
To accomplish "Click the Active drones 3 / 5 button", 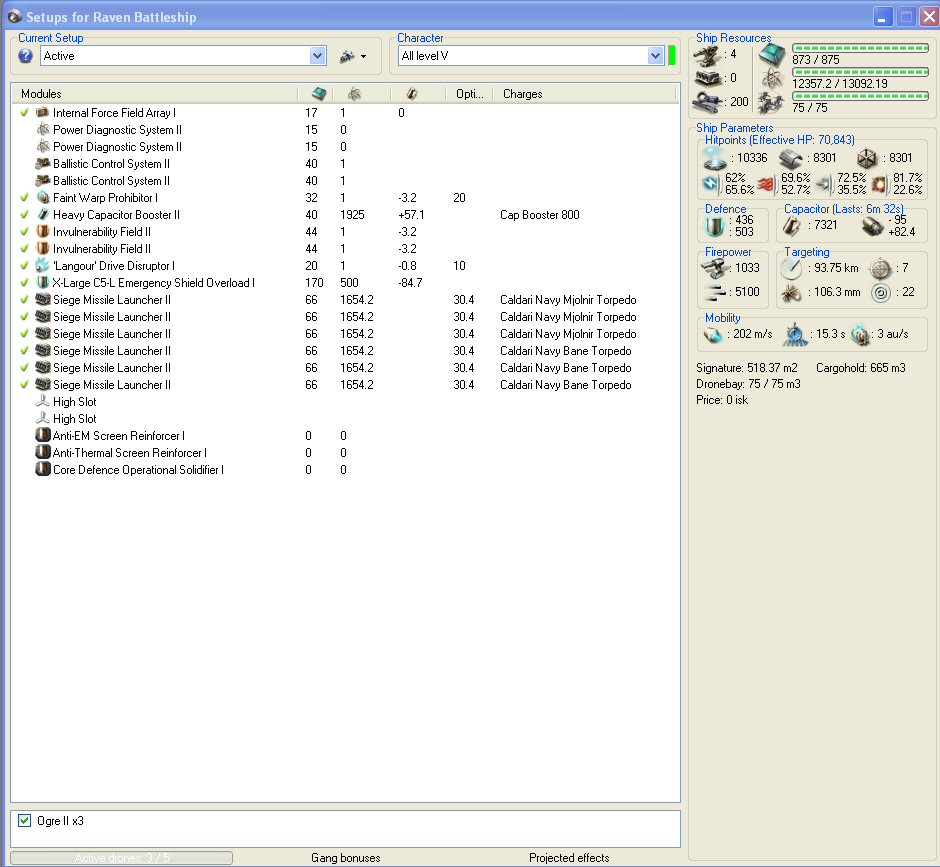I will tap(121, 858).
